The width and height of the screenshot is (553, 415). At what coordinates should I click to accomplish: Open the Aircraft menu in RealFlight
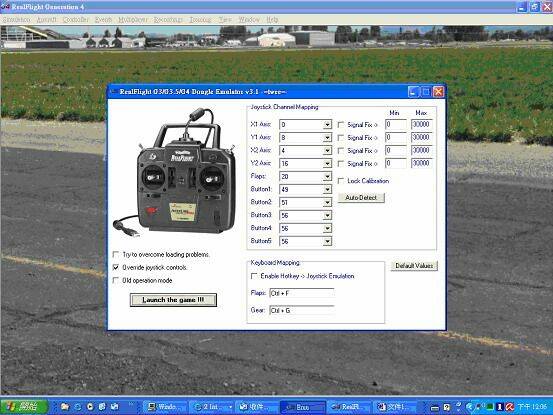pos(47,20)
